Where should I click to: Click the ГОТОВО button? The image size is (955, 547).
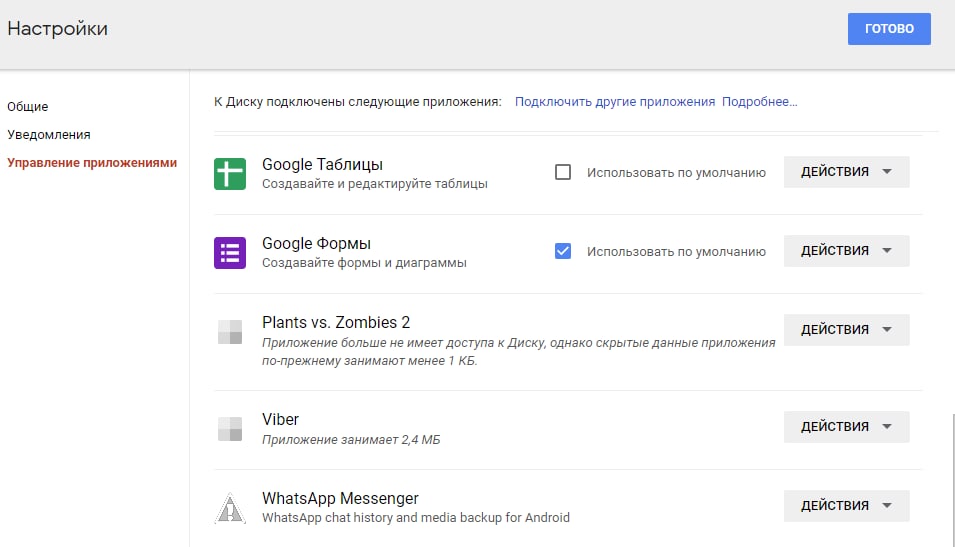(889, 29)
